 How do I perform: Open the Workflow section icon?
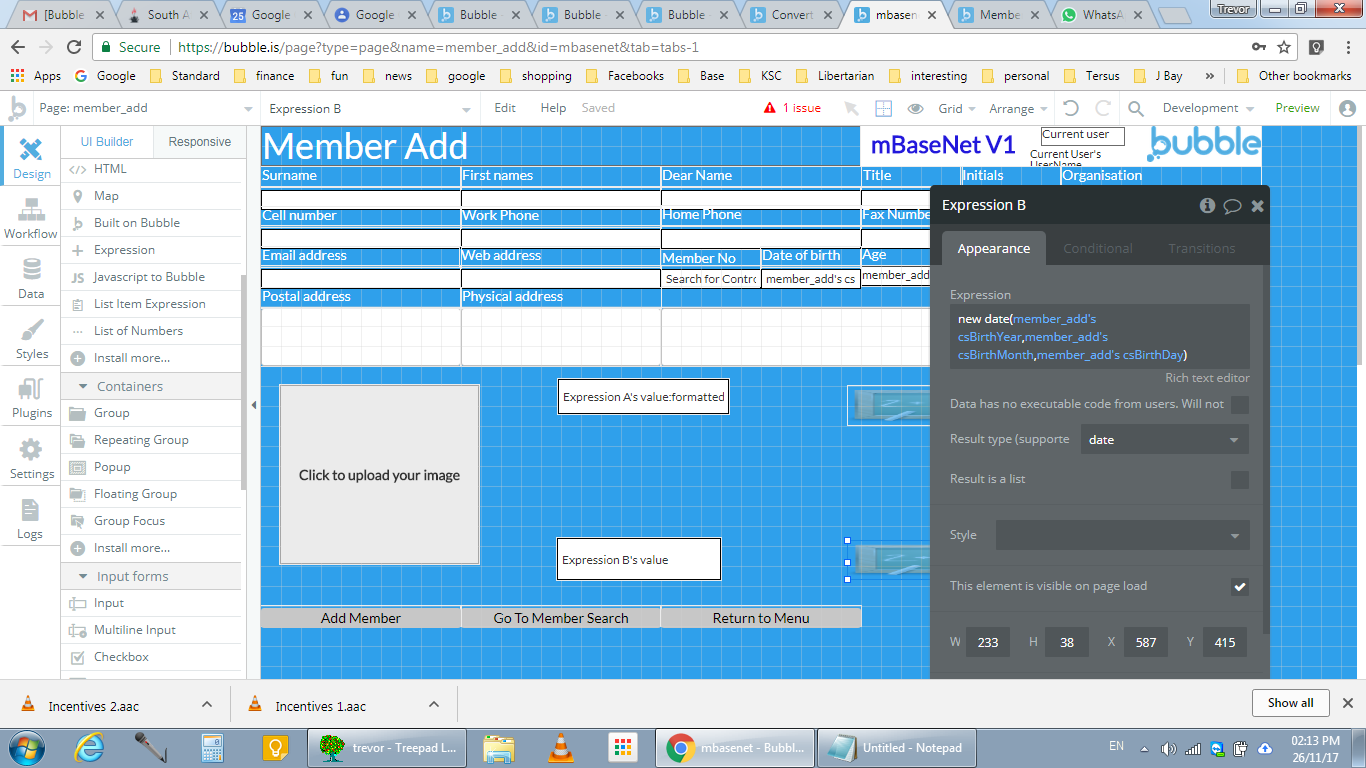pyautogui.click(x=31, y=218)
